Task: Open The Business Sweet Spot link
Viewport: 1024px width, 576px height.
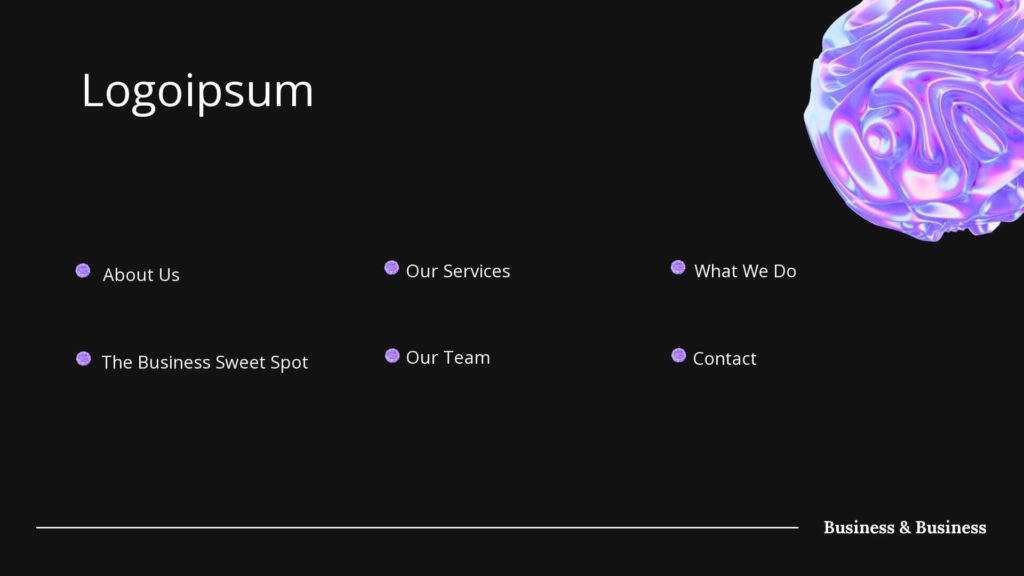Action: (204, 362)
